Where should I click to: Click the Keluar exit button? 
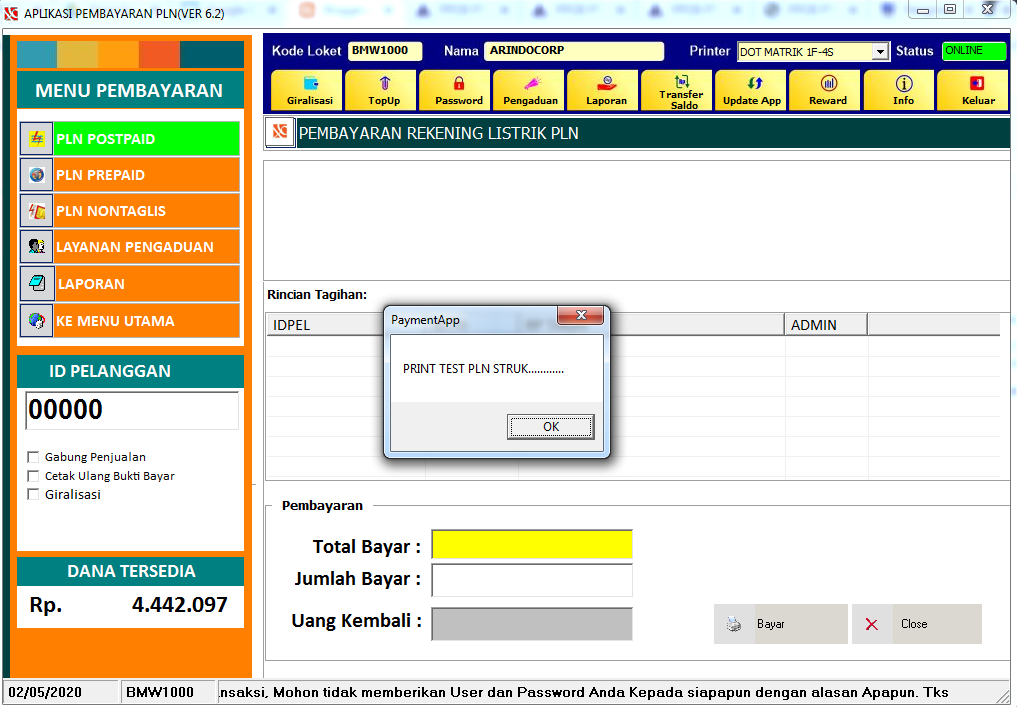974,90
